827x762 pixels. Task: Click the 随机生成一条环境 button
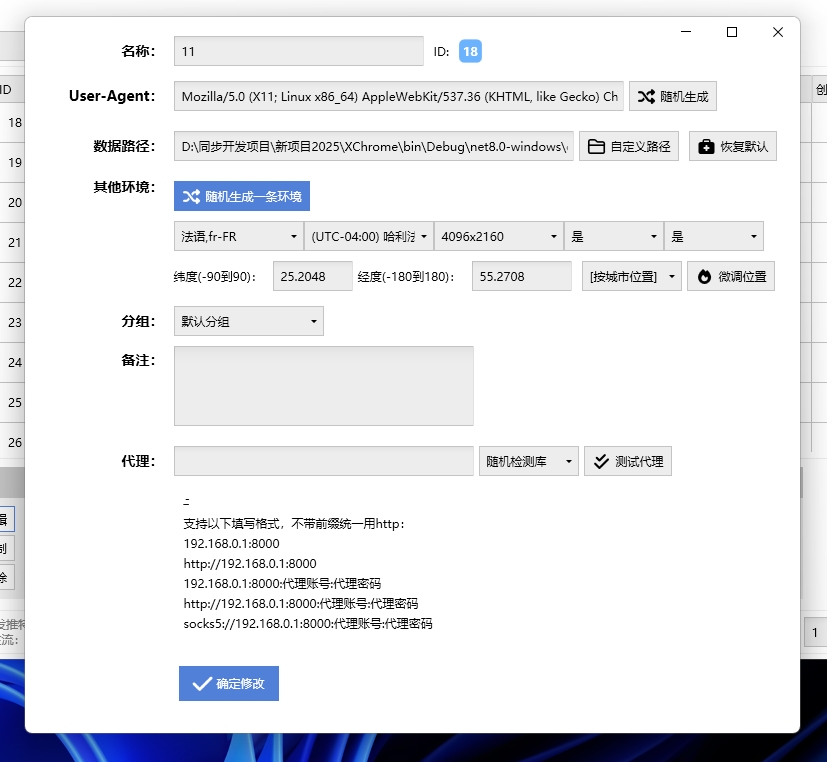click(241, 196)
